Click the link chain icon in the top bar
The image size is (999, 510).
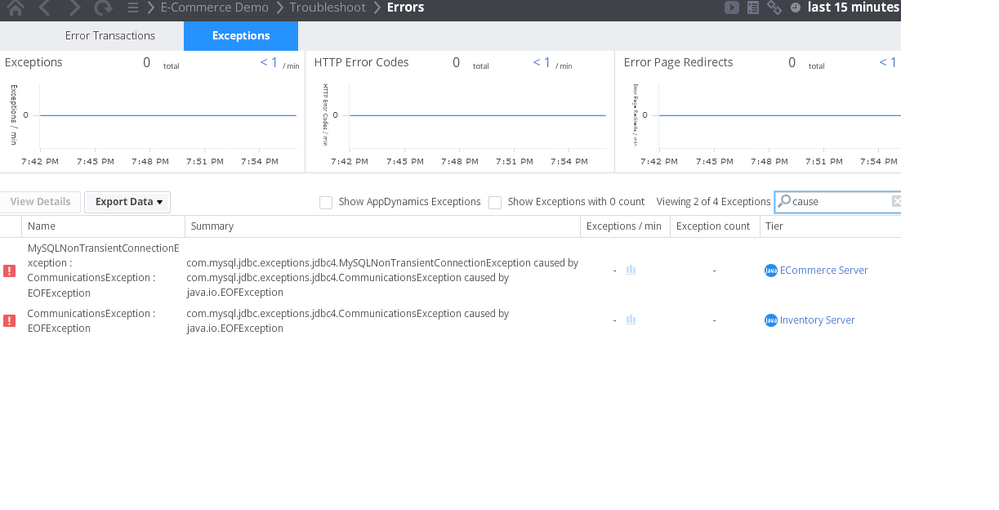774,8
